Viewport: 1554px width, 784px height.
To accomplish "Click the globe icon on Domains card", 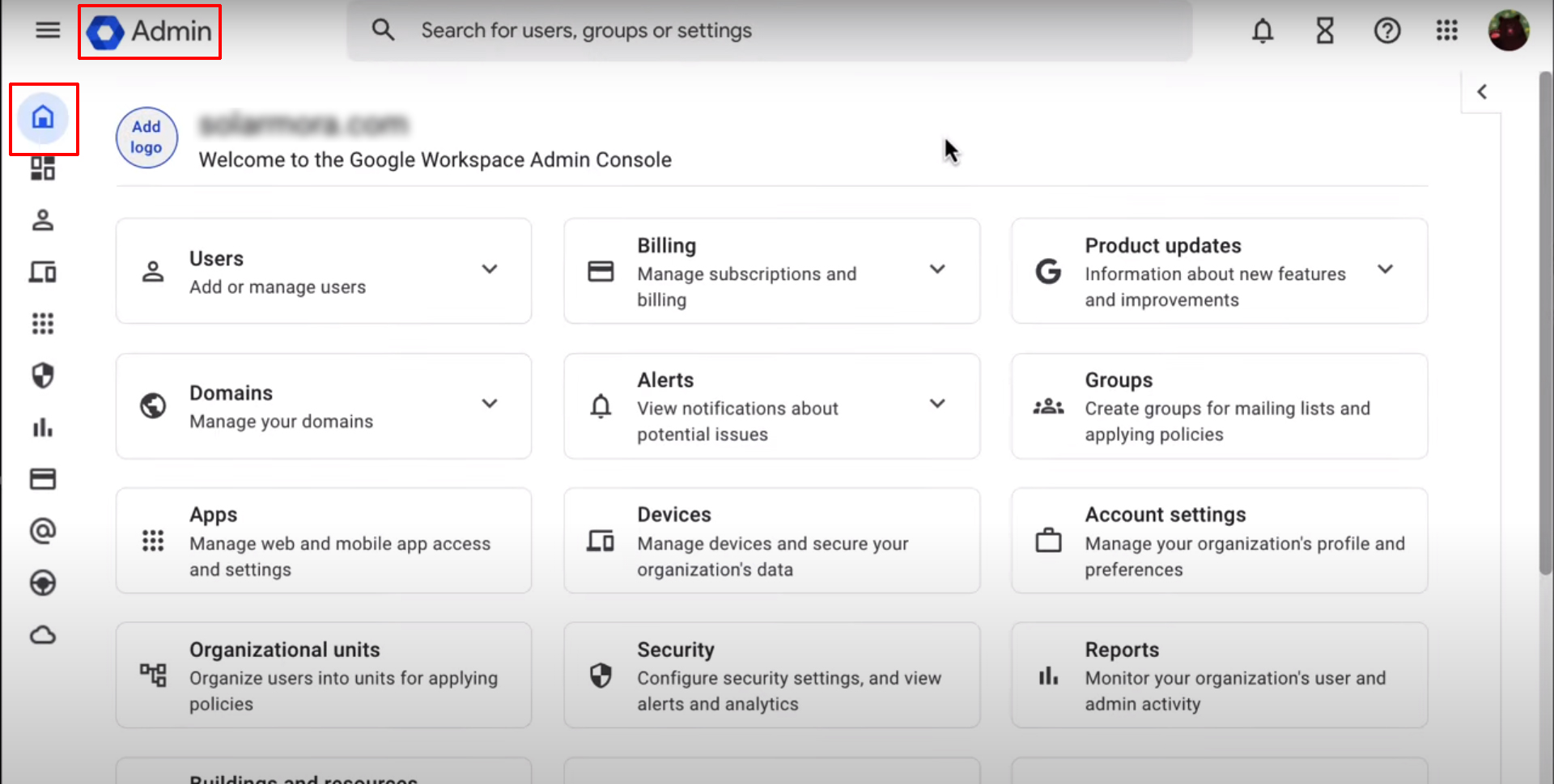I will 153,405.
